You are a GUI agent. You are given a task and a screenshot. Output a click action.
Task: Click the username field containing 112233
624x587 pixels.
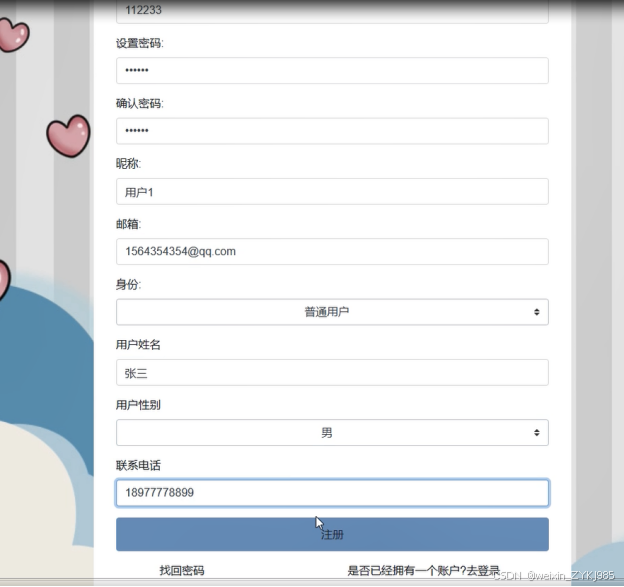point(332,11)
